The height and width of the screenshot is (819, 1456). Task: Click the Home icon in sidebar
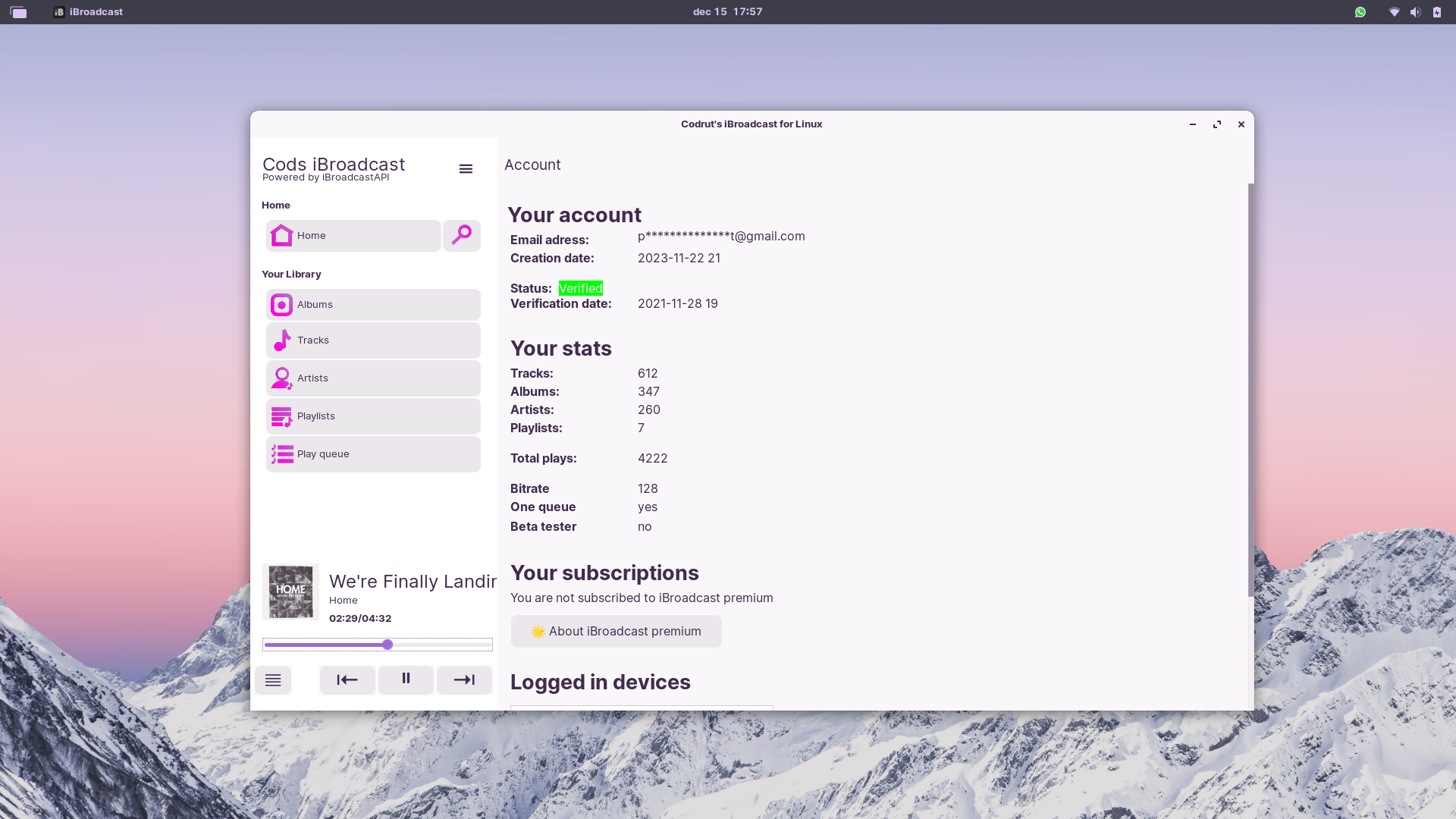click(281, 235)
